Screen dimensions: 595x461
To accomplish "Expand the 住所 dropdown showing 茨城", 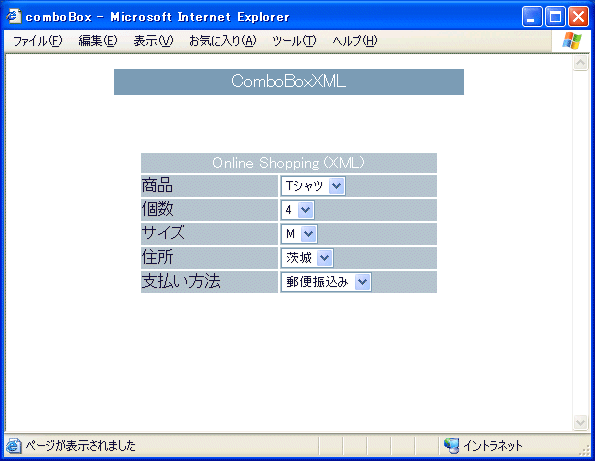I will (x=307, y=258).
